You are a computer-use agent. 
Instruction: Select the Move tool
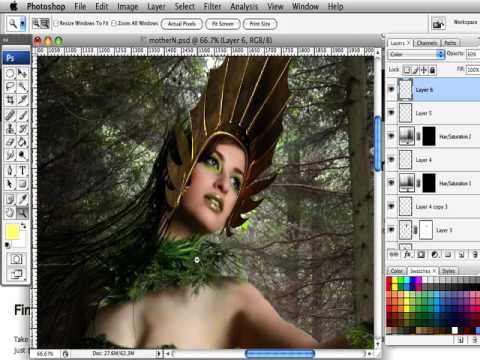click(22, 73)
